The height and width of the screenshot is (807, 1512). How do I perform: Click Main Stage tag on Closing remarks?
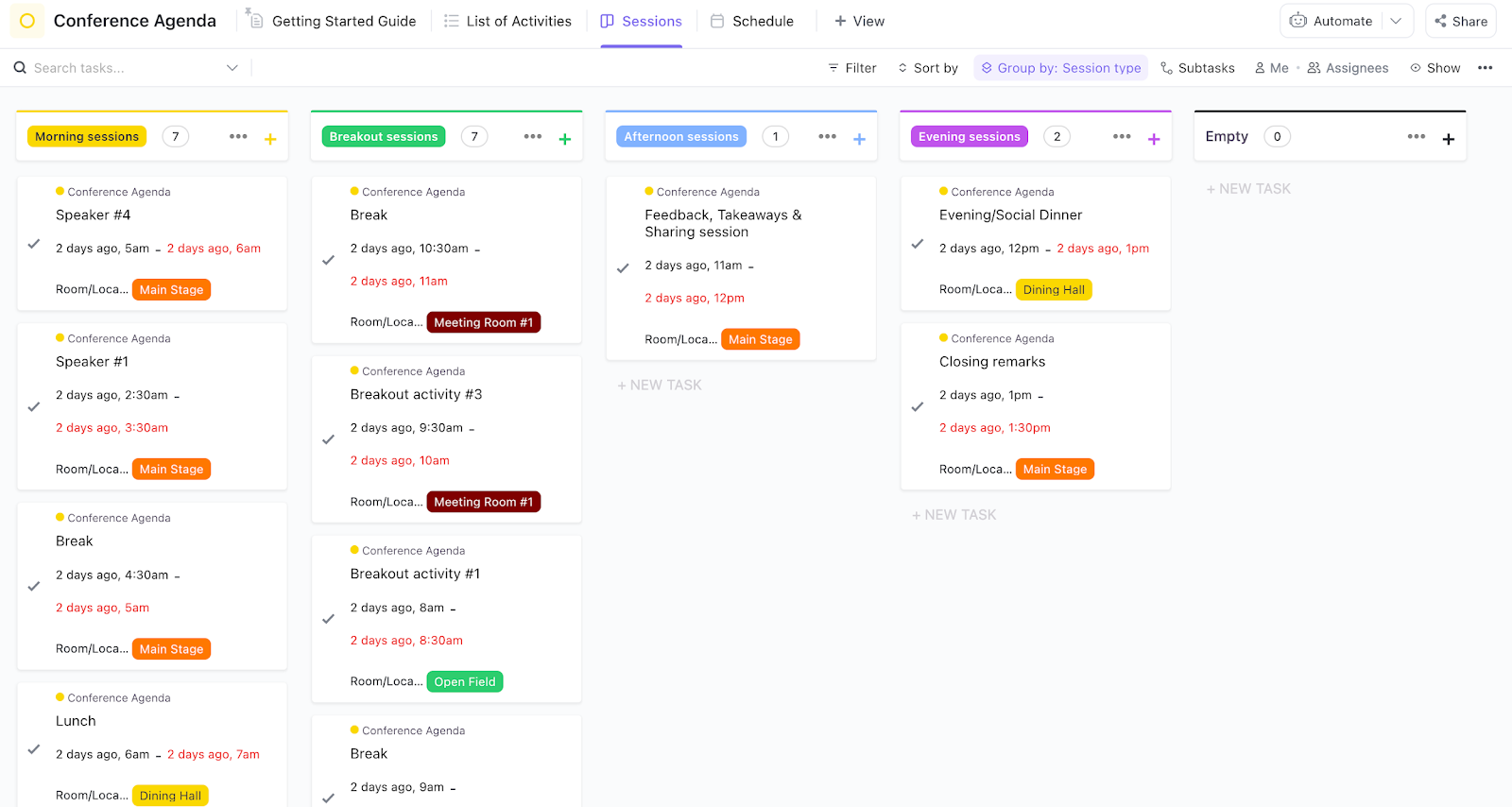click(1055, 470)
